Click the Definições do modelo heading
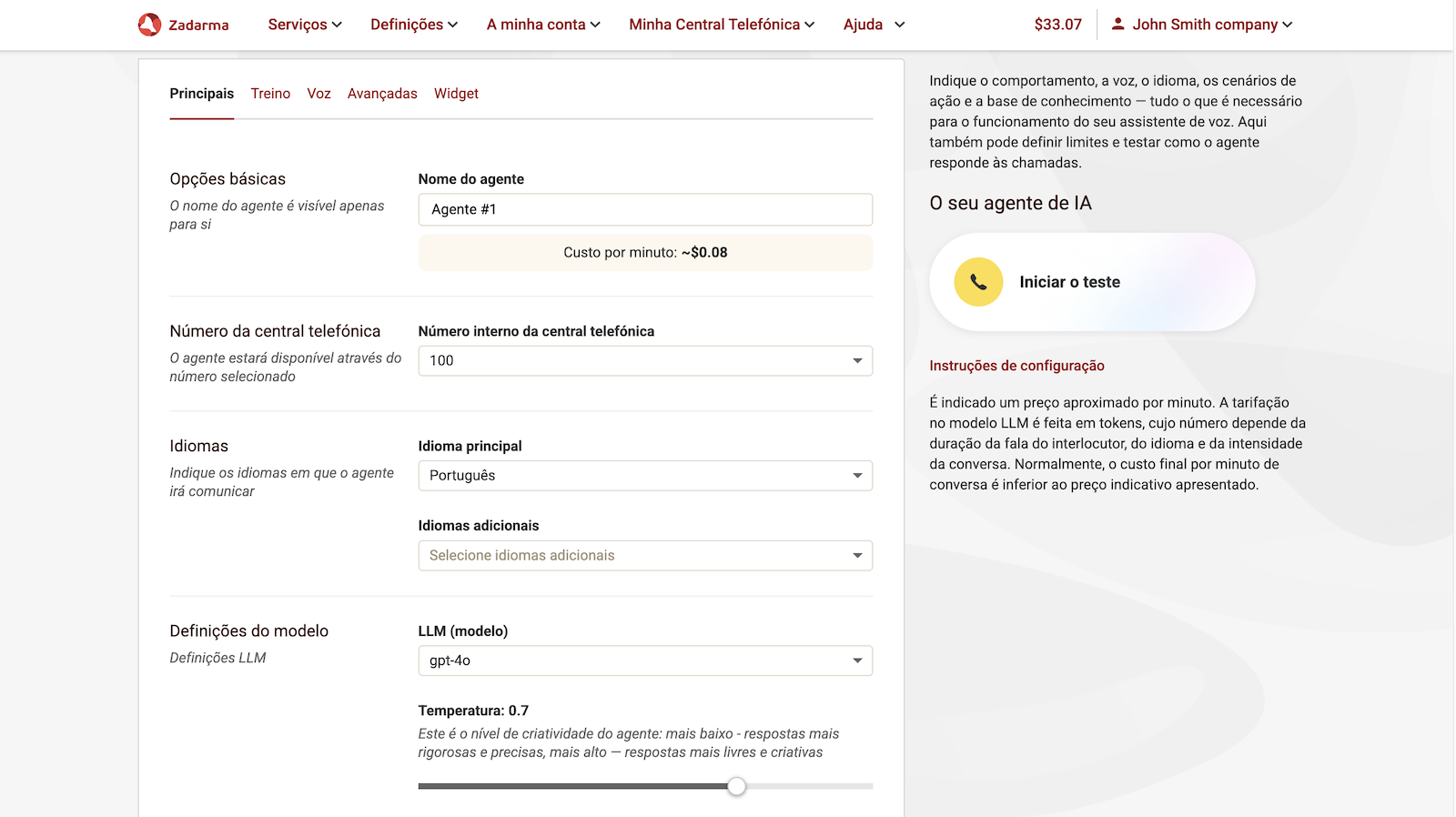Image resolution: width=1456 pixels, height=817 pixels. coord(248,631)
